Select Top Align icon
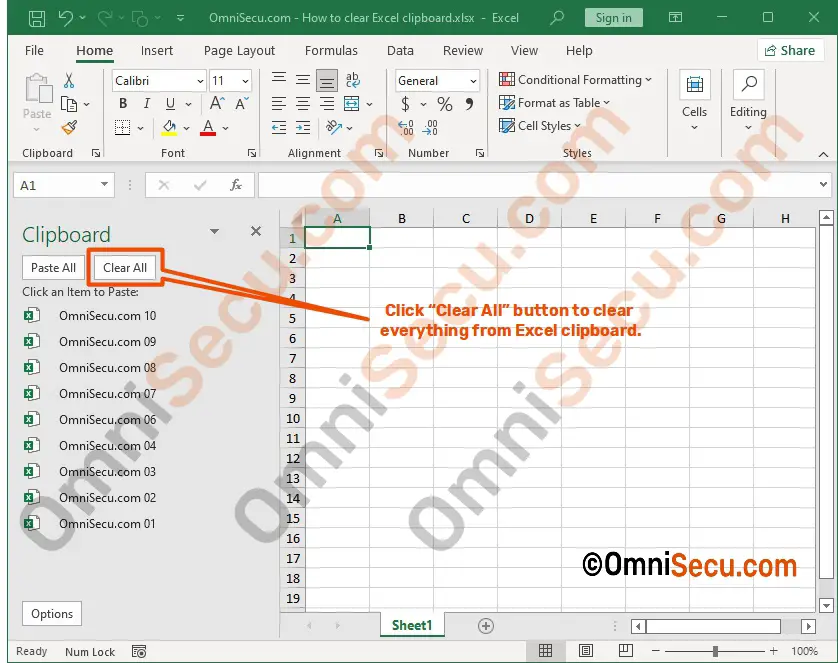 (x=278, y=79)
